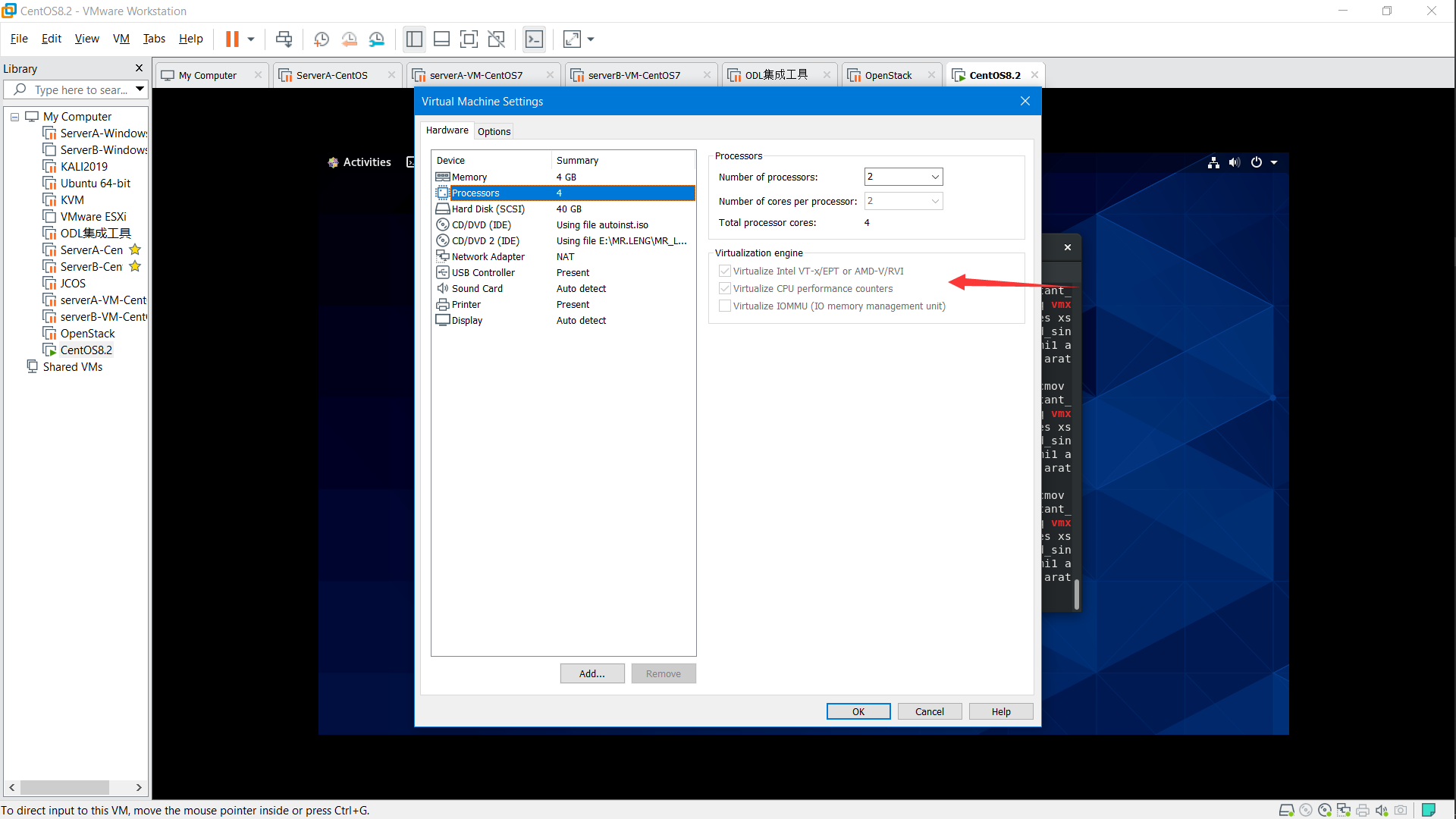Switch to the Hardware tab
Screen dimensions: 1456x819
447,130
